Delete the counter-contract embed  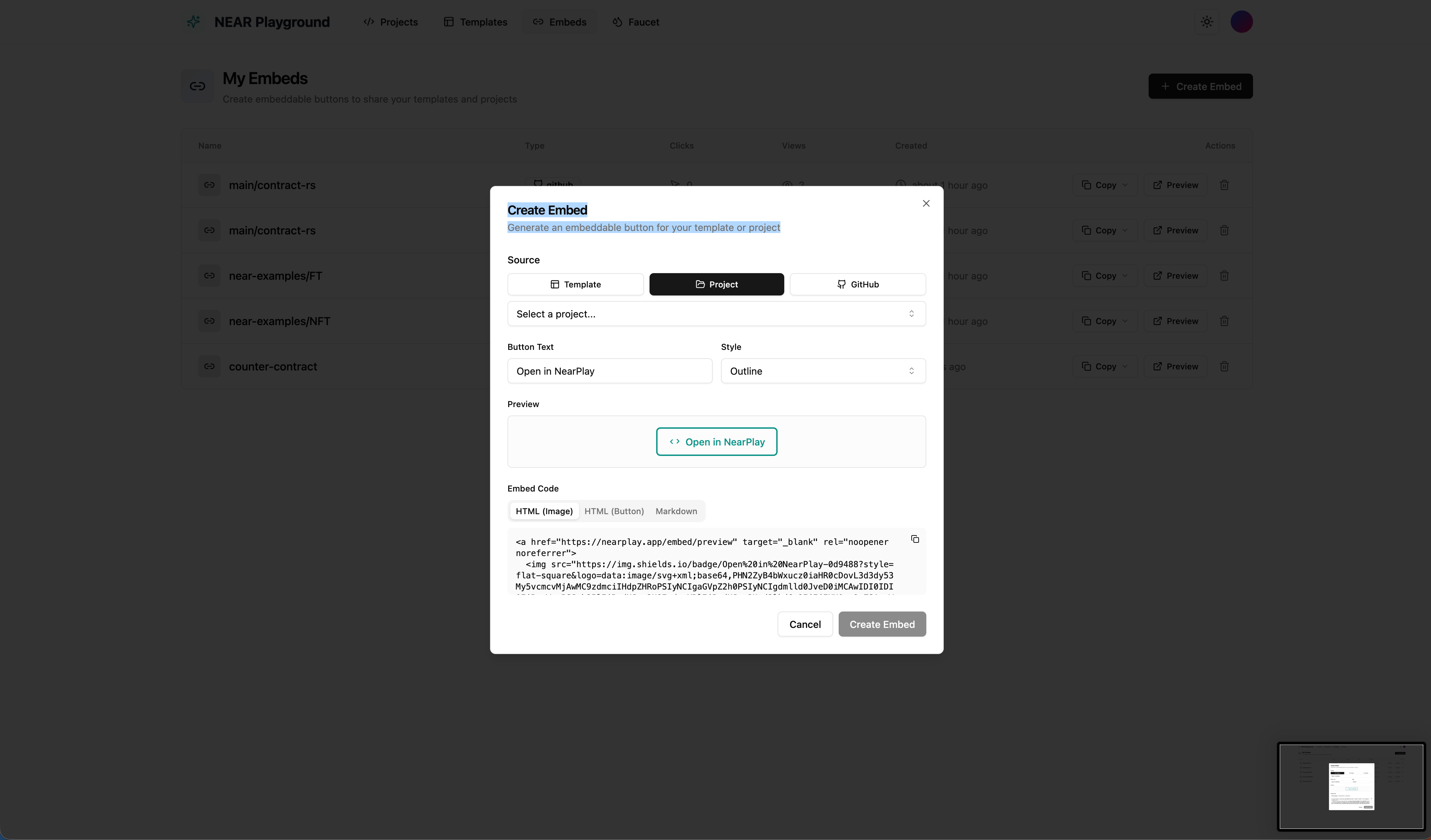click(1224, 367)
